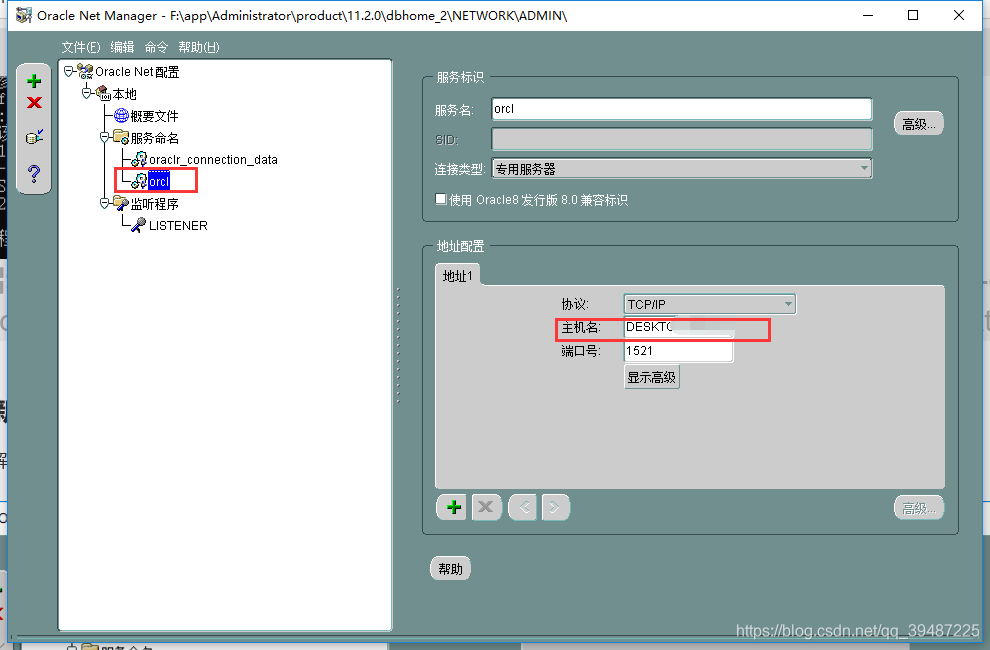
Task: Click the 服务命名 folder icon
Action: click(121, 137)
